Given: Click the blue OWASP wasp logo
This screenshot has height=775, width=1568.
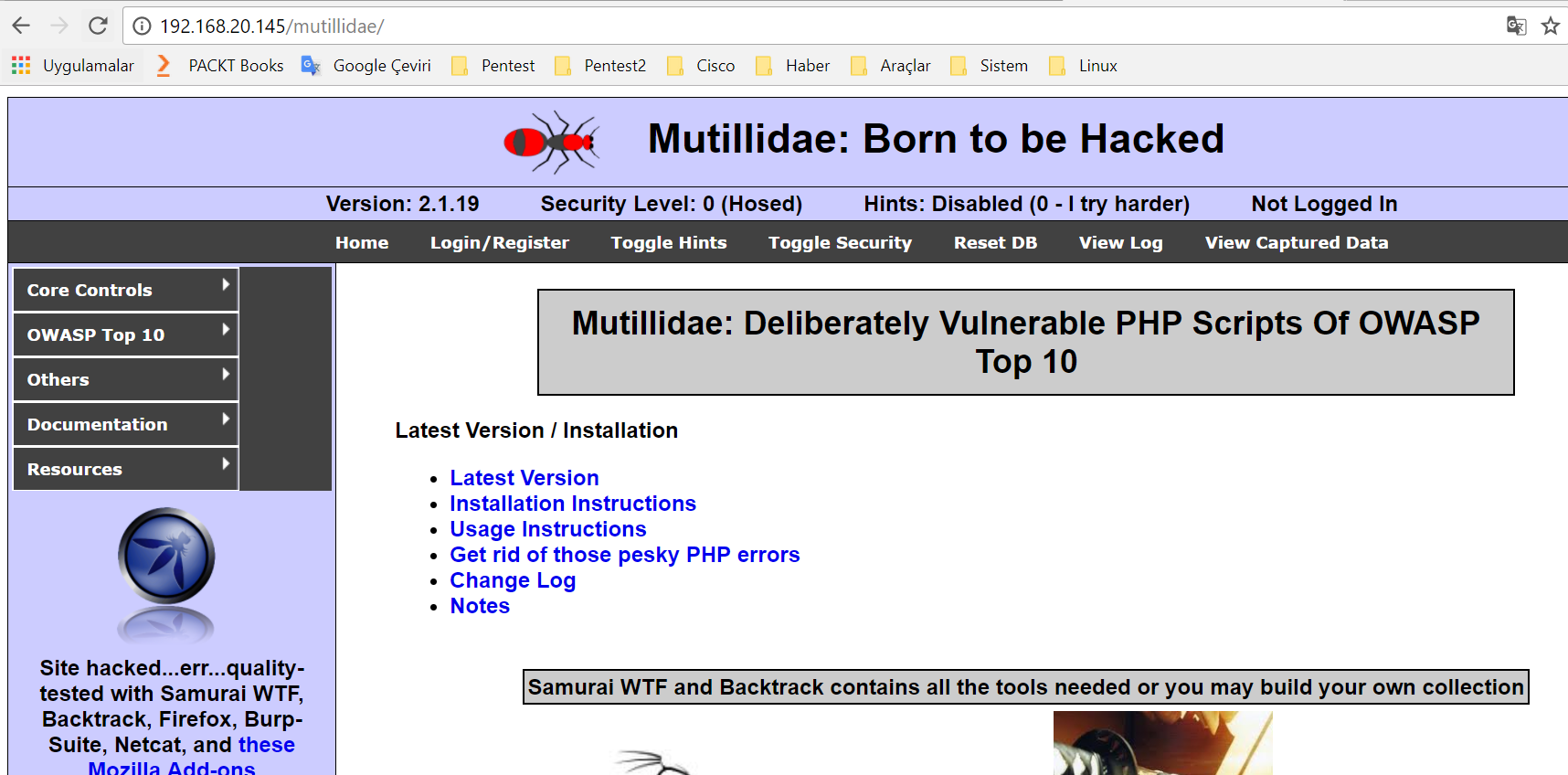Looking at the screenshot, I should (x=166, y=556).
